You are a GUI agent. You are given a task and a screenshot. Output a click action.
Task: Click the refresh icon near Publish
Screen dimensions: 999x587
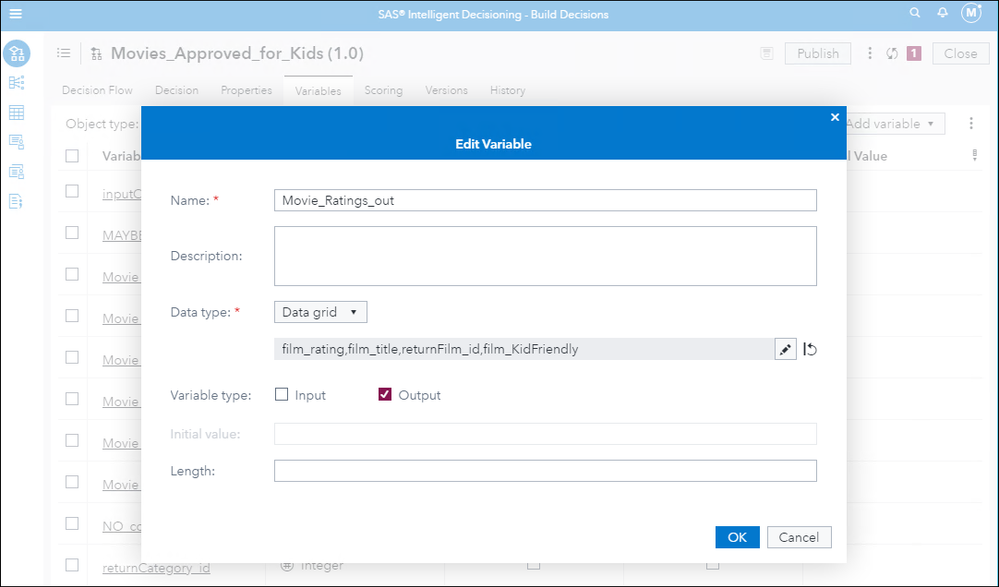pyautogui.click(x=892, y=54)
